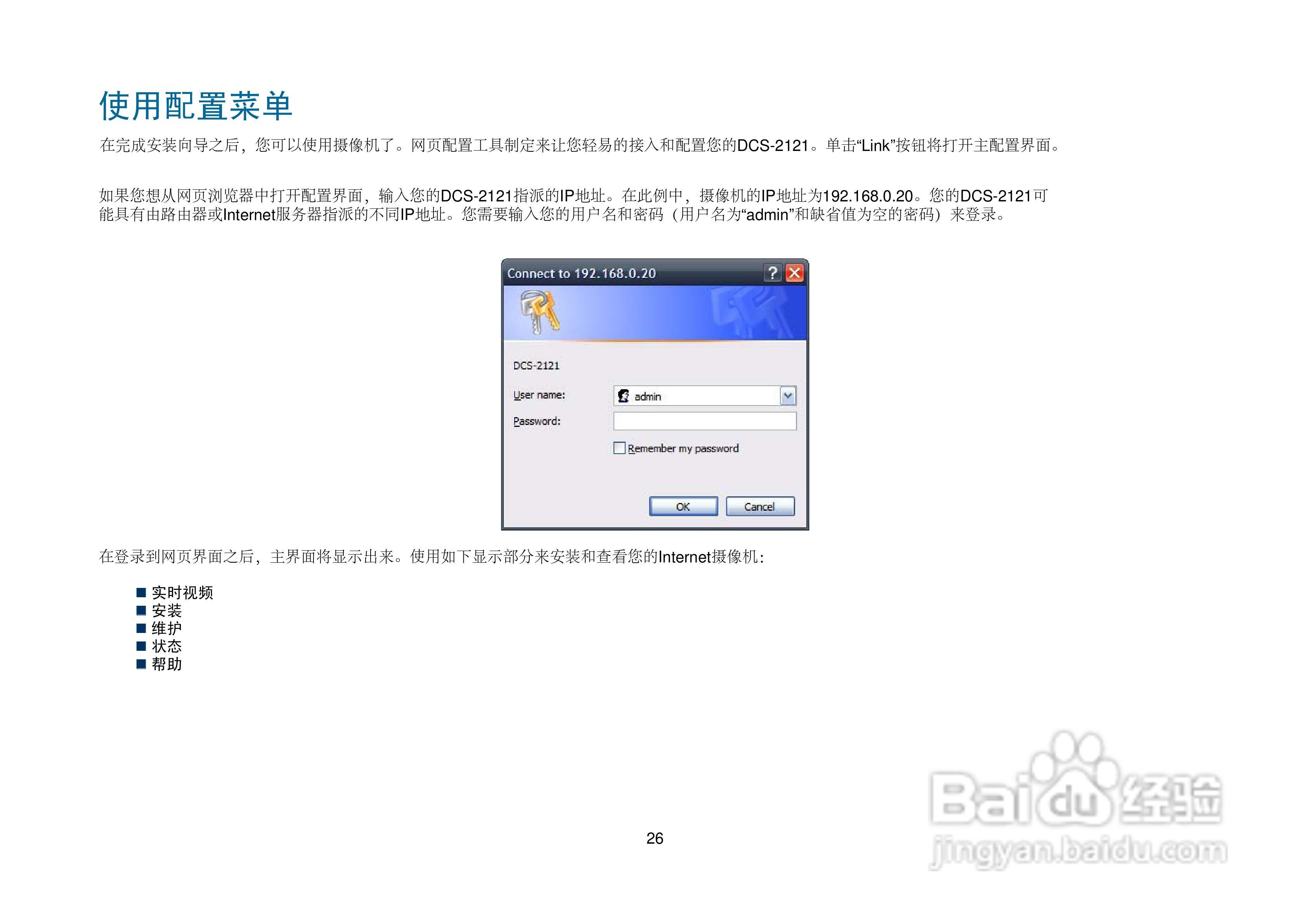Click the 安装 list item
Viewport: 1307px width, 924px height.
167,611
